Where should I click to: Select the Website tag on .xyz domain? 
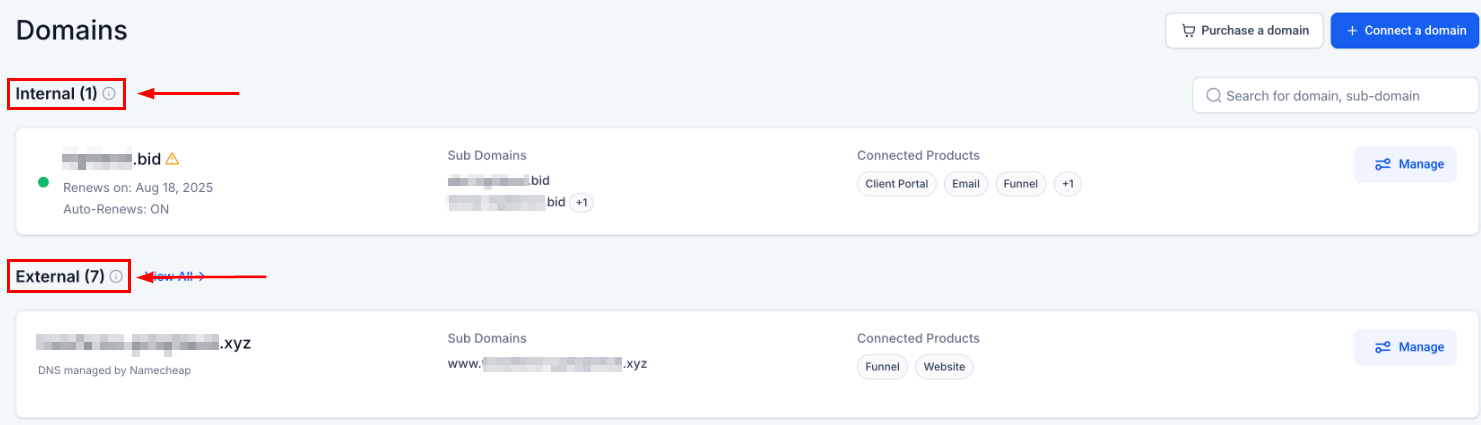click(944, 367)
